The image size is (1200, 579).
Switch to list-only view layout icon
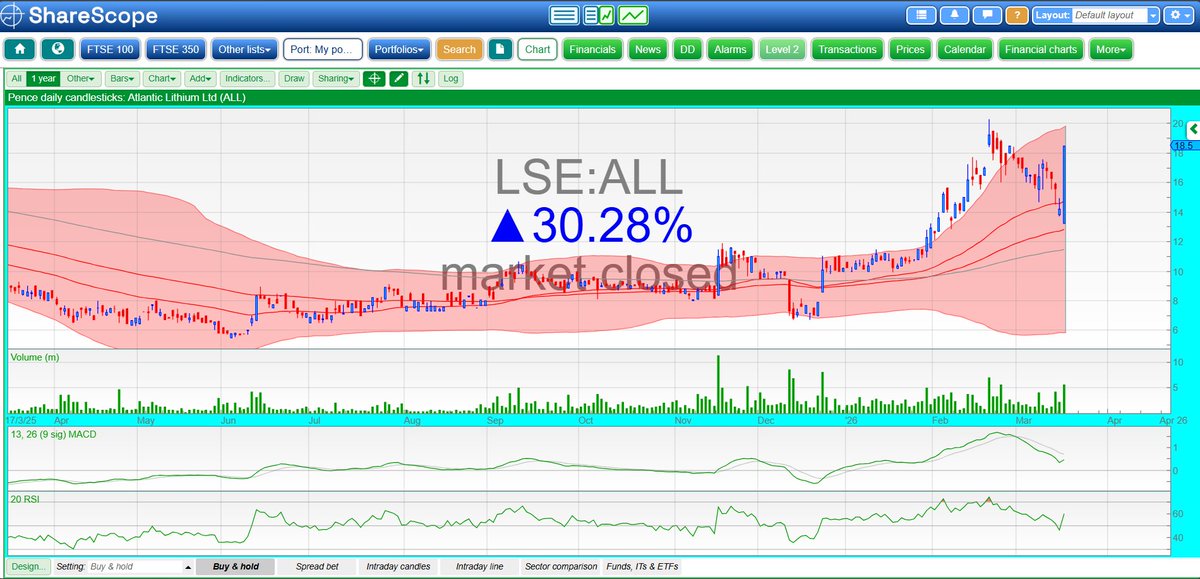pyautogui.click(x=564, y=15)
